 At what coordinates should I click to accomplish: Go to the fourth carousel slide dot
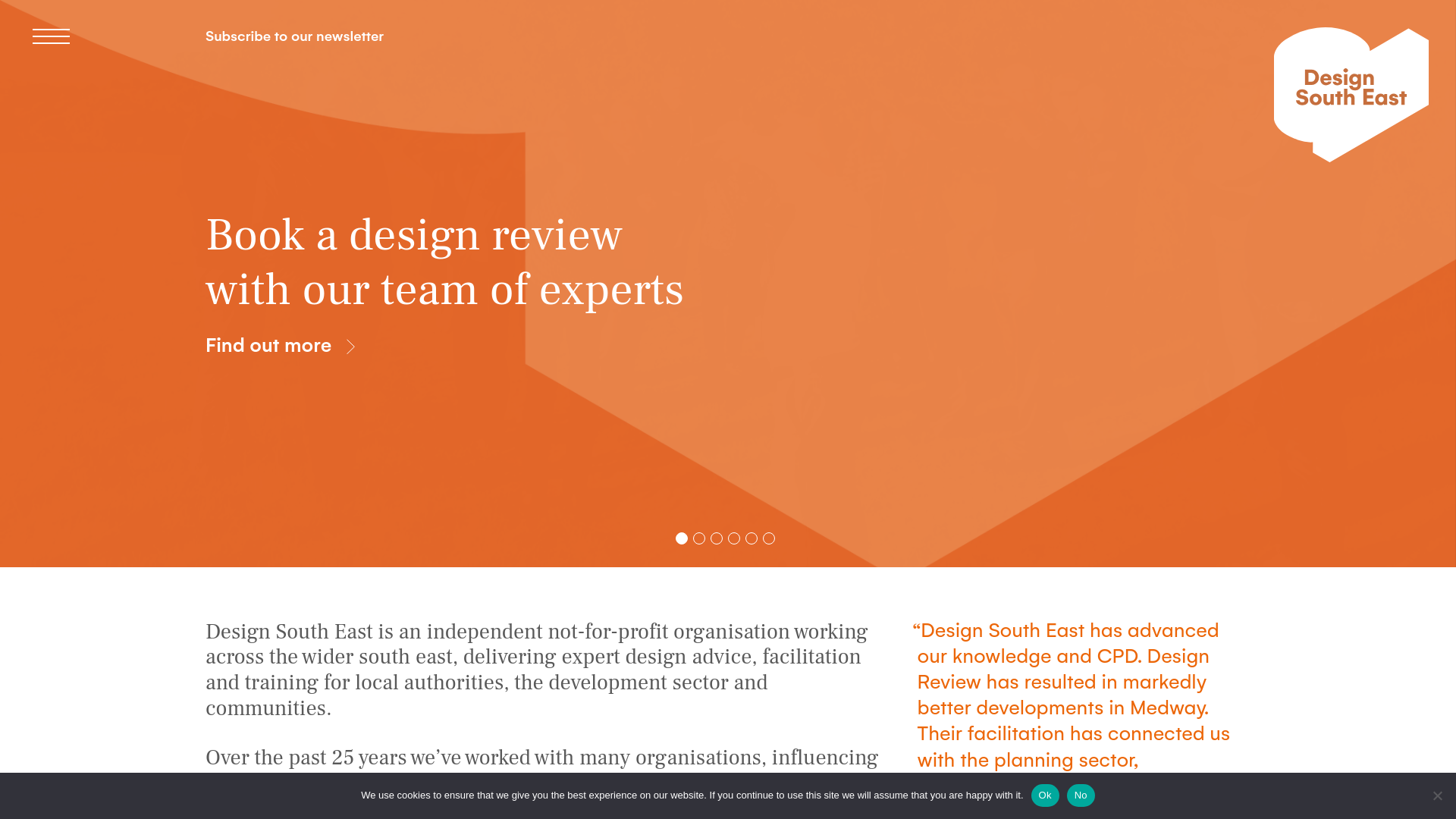(734, 538)
